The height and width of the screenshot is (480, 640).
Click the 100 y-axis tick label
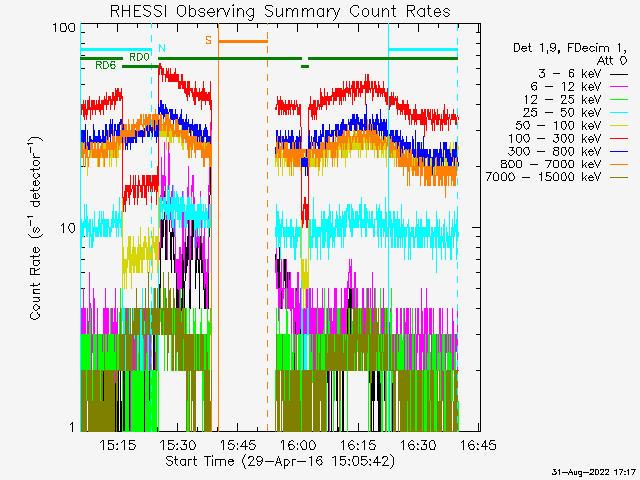click(64, 28)
